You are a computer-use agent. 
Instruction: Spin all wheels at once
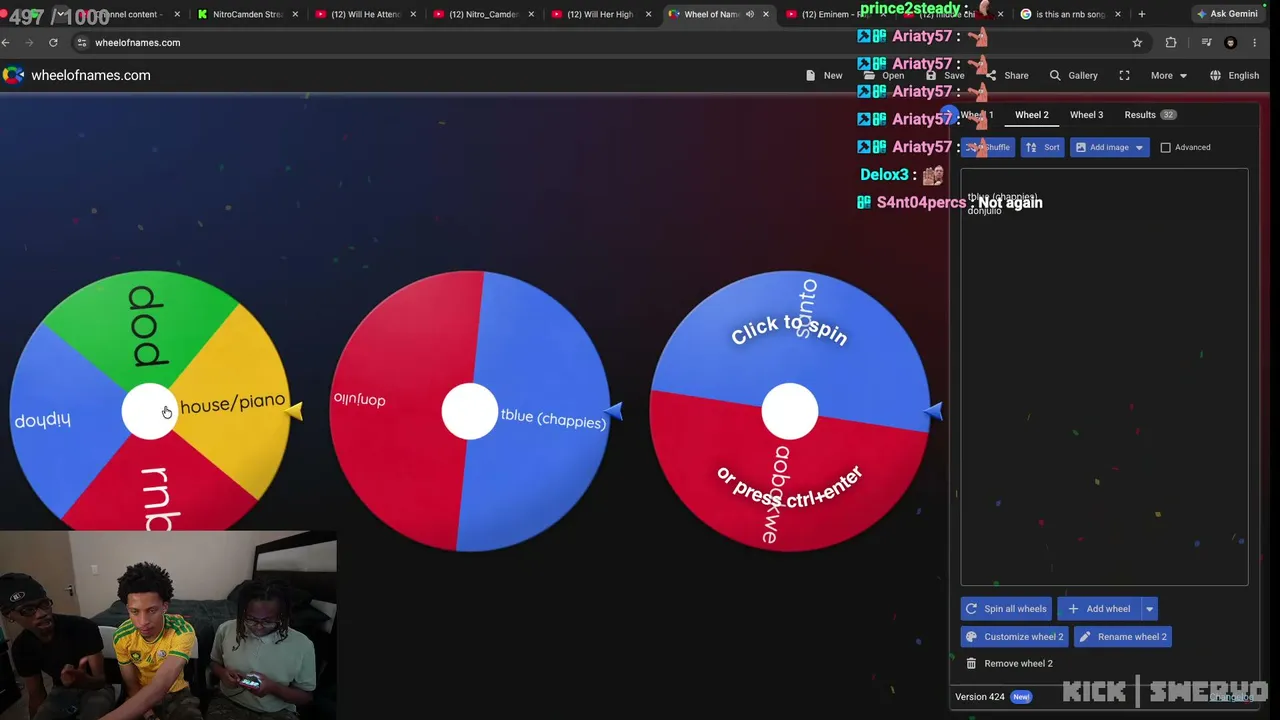tap(1006, 609)
